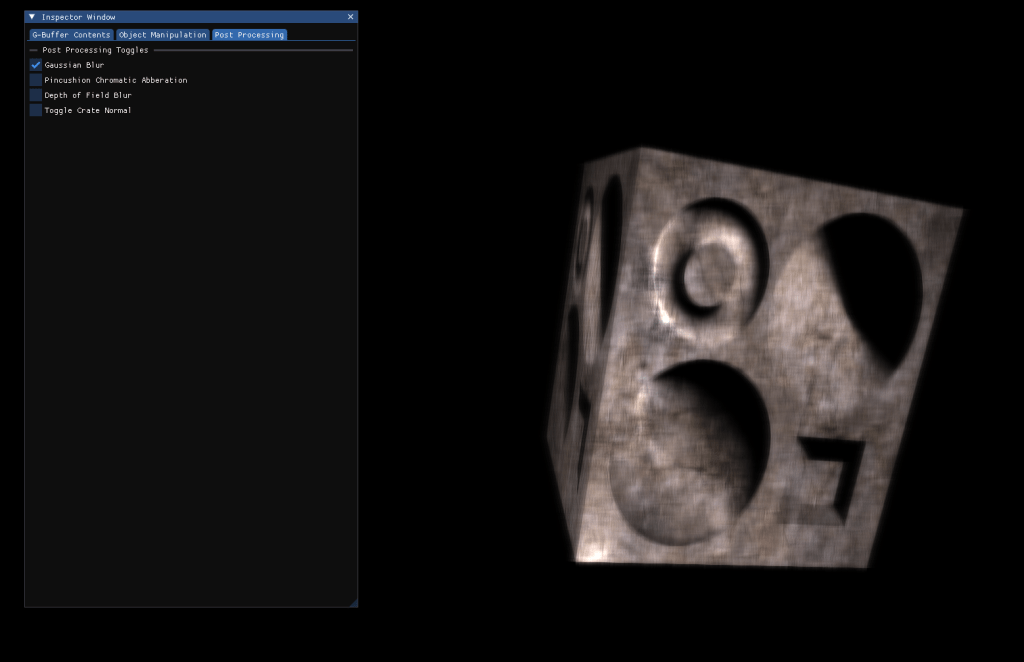Click the Inspector Window title bar
This screenshot has height=662, width=1024.
(x=190, y=17)
